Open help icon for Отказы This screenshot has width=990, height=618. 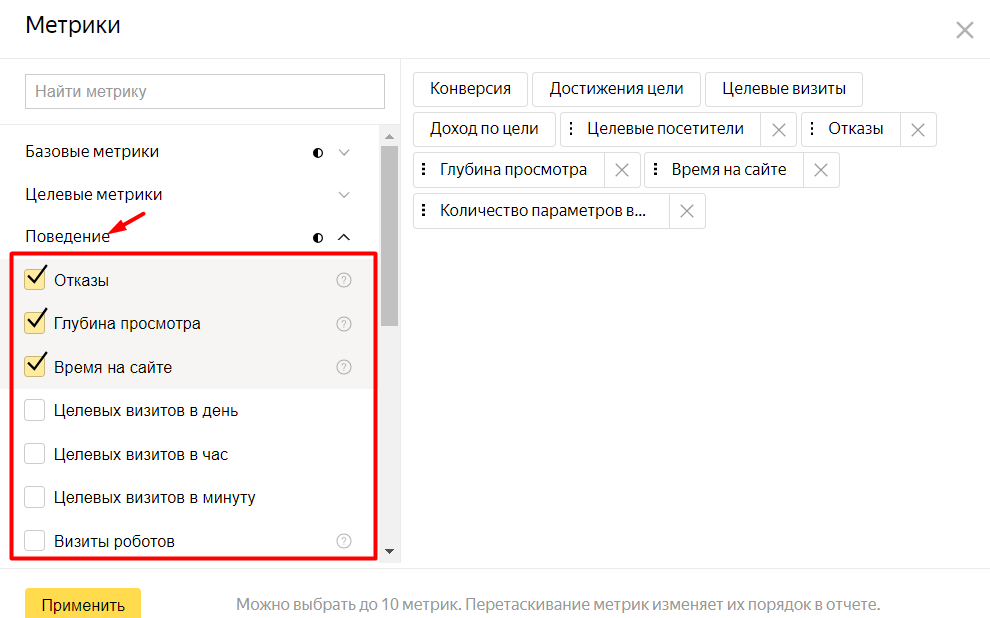pos(343,280)
